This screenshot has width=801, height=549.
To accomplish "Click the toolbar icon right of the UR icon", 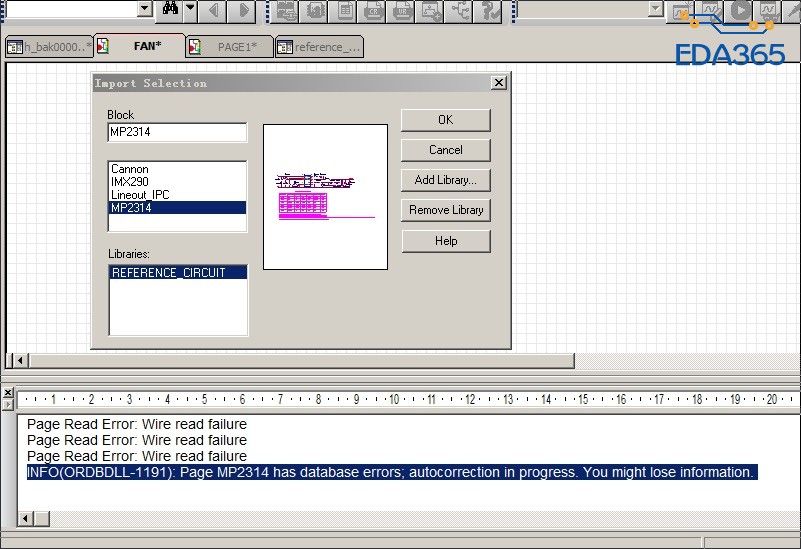I will (x=431, y=11).
